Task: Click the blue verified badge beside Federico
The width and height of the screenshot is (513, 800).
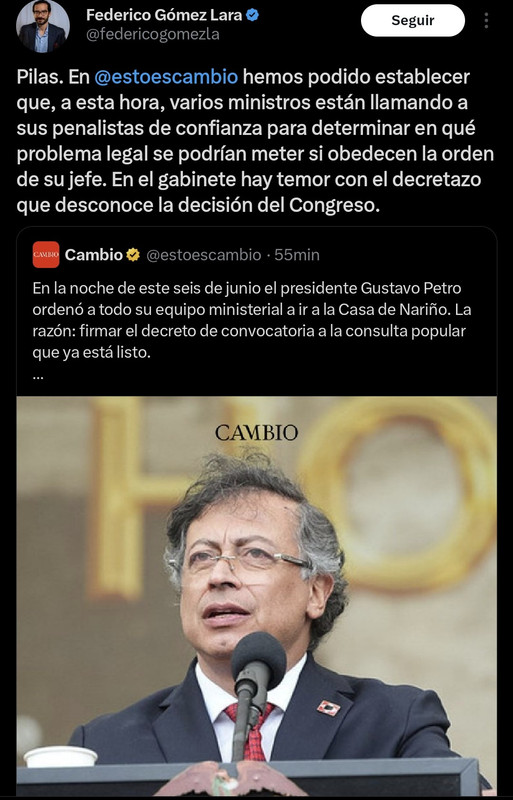Action: [252, 15]
